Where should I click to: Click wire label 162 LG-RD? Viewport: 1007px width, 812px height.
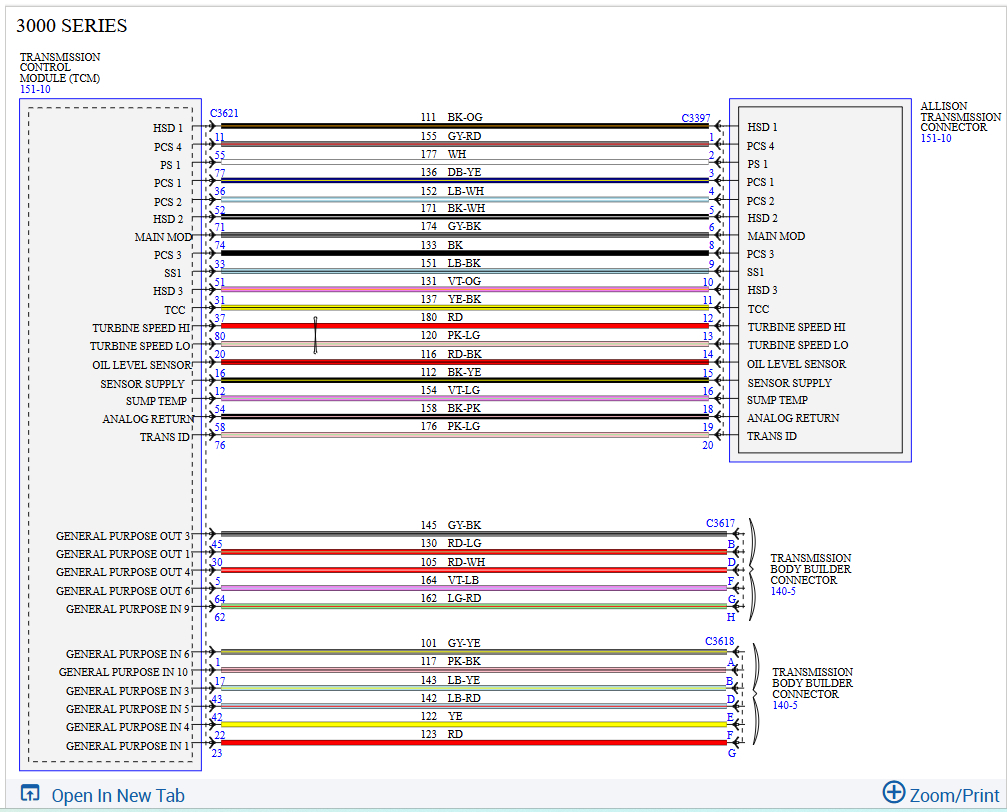tap(451, 598)
